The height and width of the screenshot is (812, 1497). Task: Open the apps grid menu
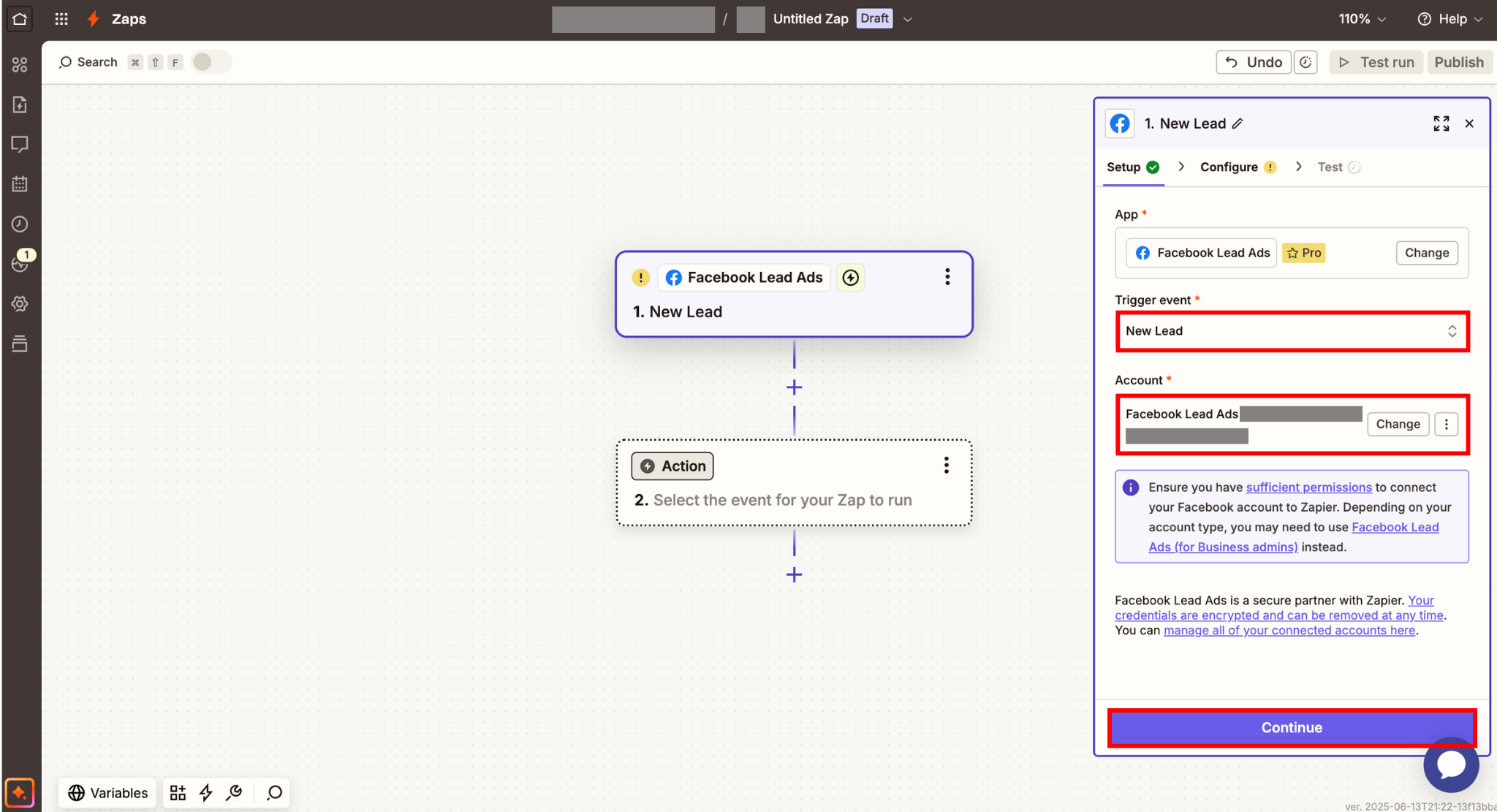61,19
